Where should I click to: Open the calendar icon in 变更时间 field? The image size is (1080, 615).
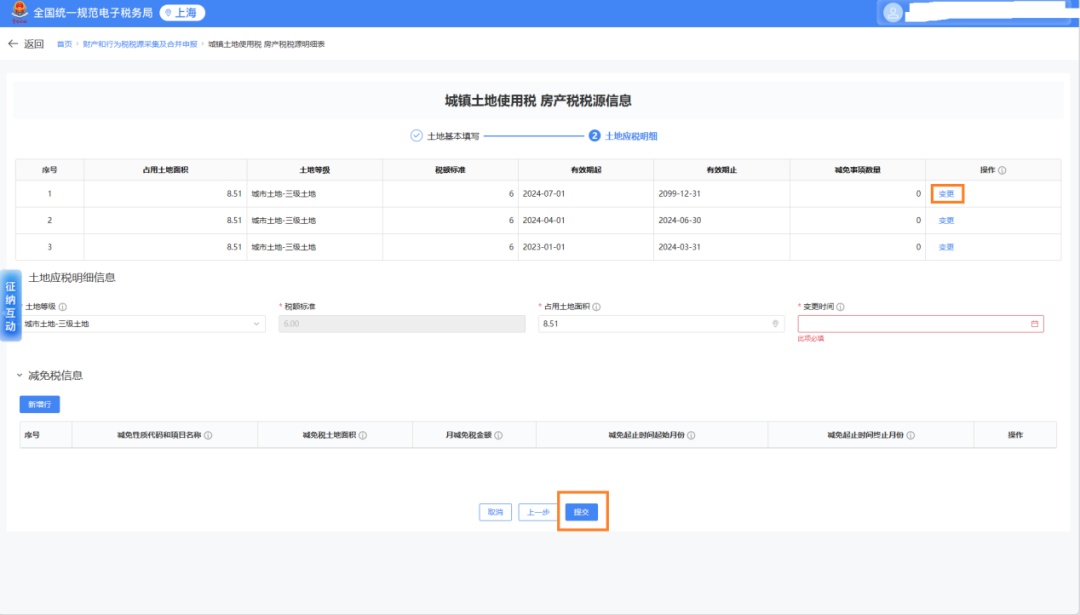[1034, 324]
